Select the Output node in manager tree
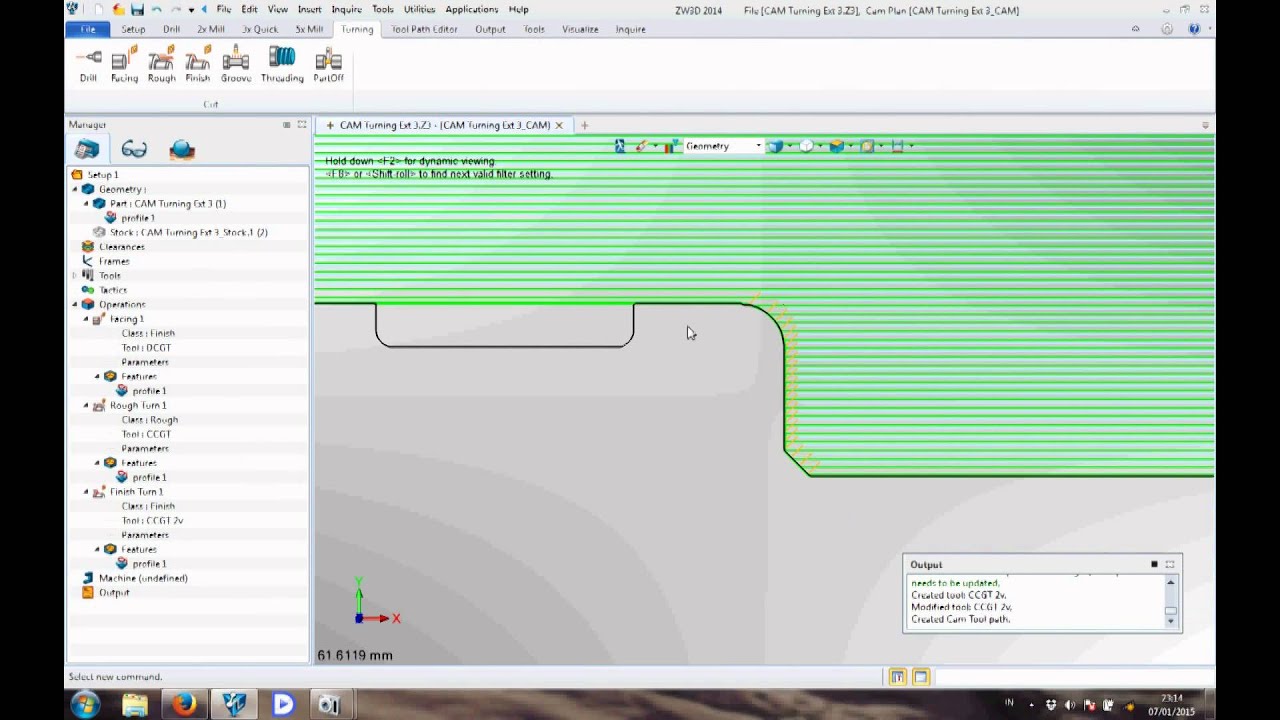The height and width of the screenshot is (720, 1280). (x=113, y=593)
